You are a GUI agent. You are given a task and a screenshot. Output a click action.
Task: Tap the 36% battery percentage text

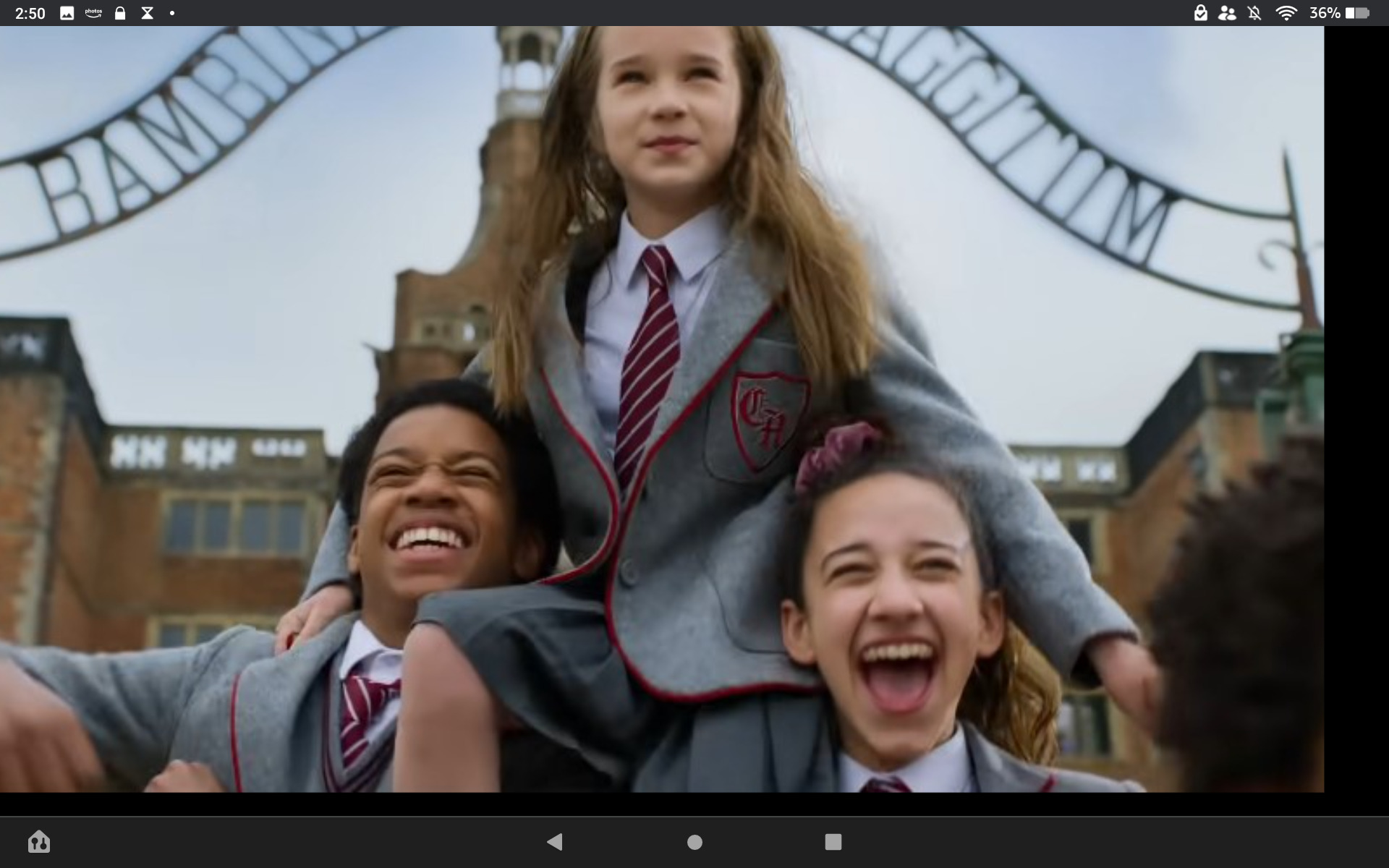(1325, 13)
